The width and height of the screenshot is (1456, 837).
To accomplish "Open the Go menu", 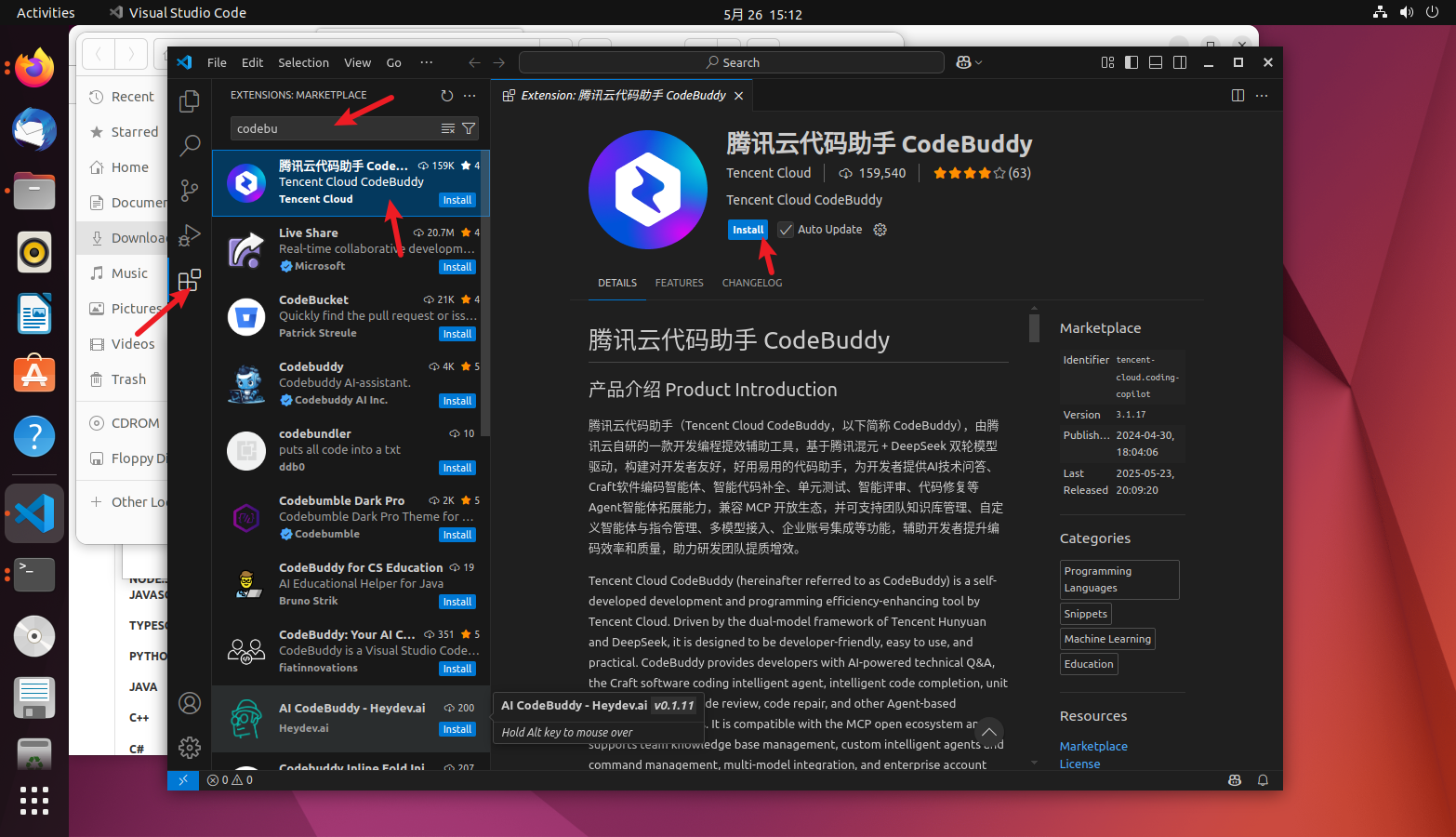I will point(393,62).
